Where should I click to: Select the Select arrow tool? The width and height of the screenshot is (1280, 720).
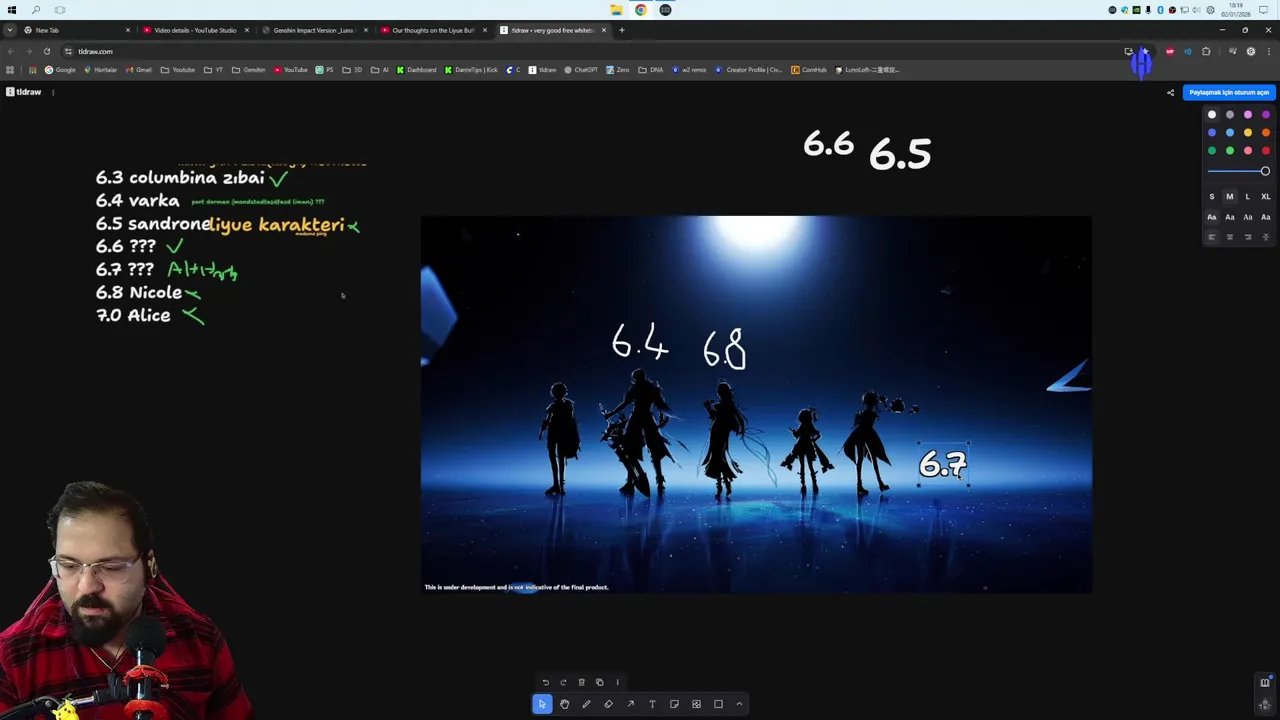coord(542,704)
